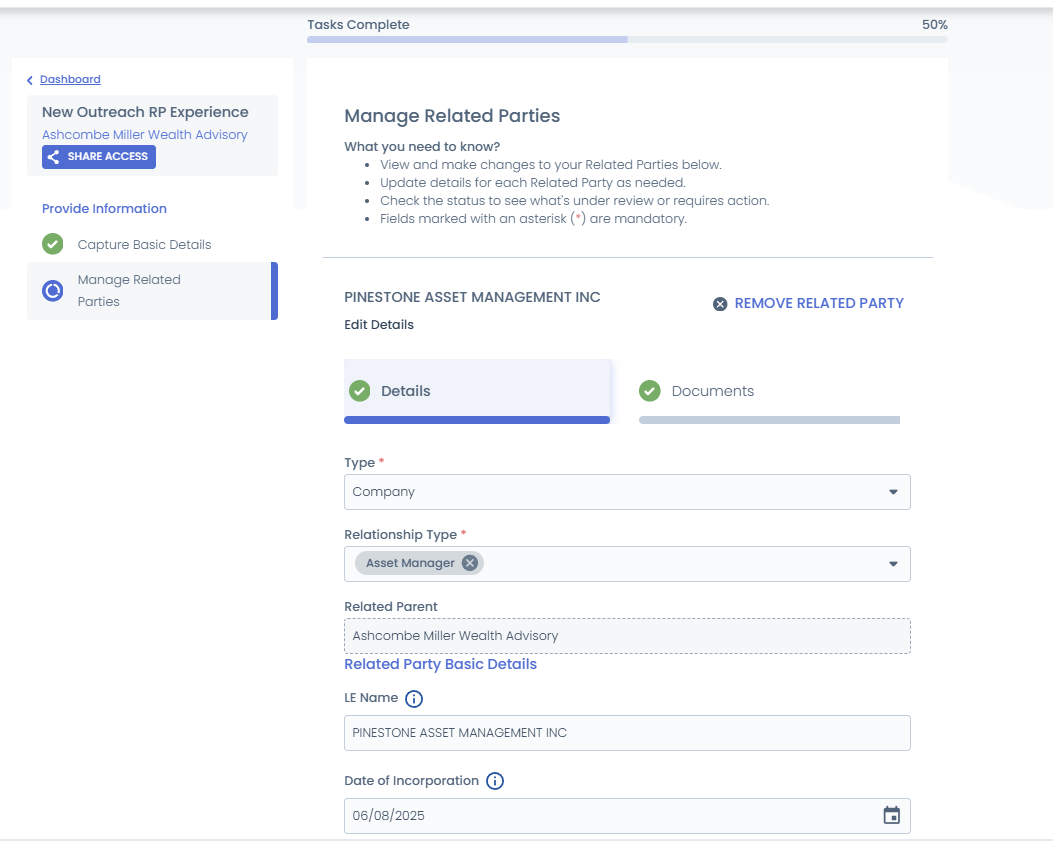Click the green check on Details tab
The image size is (1053, 841).
(x=359, y=391)
